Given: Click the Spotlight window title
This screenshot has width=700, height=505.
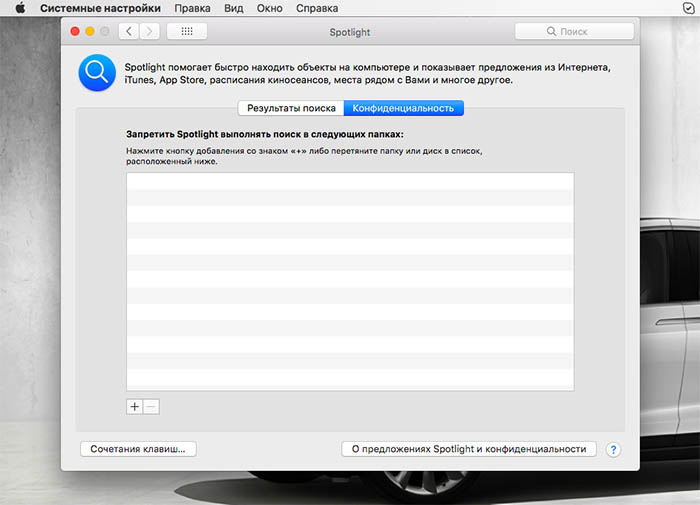Looking at the screenshot, I should [x=350, y=32].
